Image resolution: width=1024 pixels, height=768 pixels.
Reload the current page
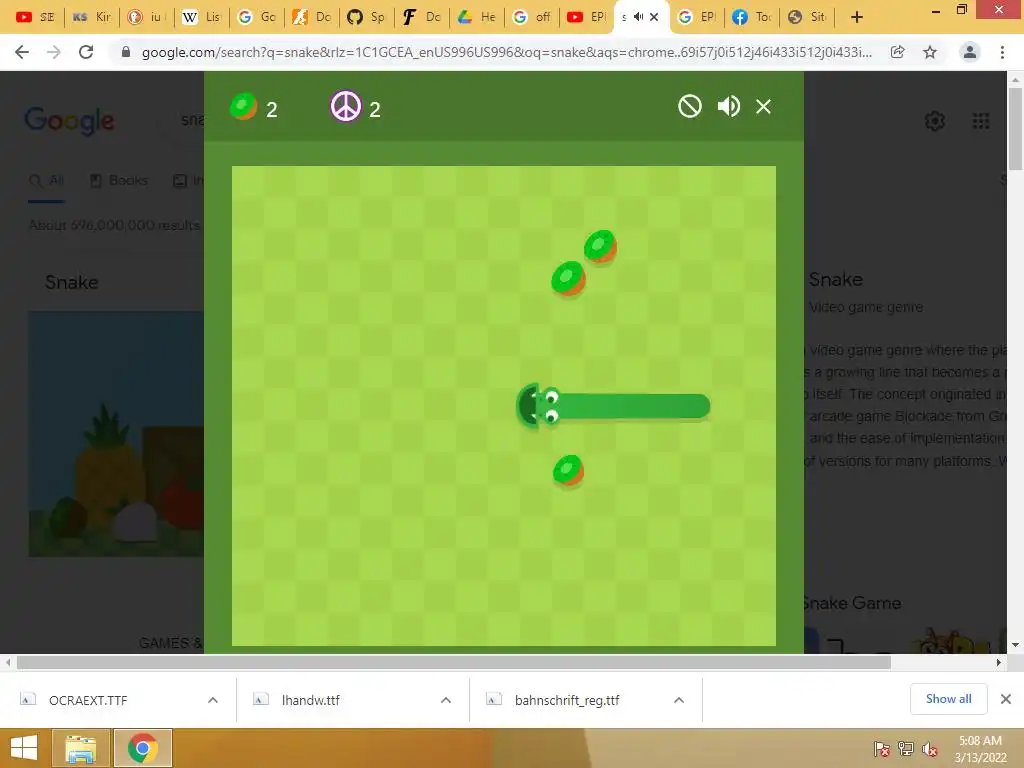click(86, 52)
